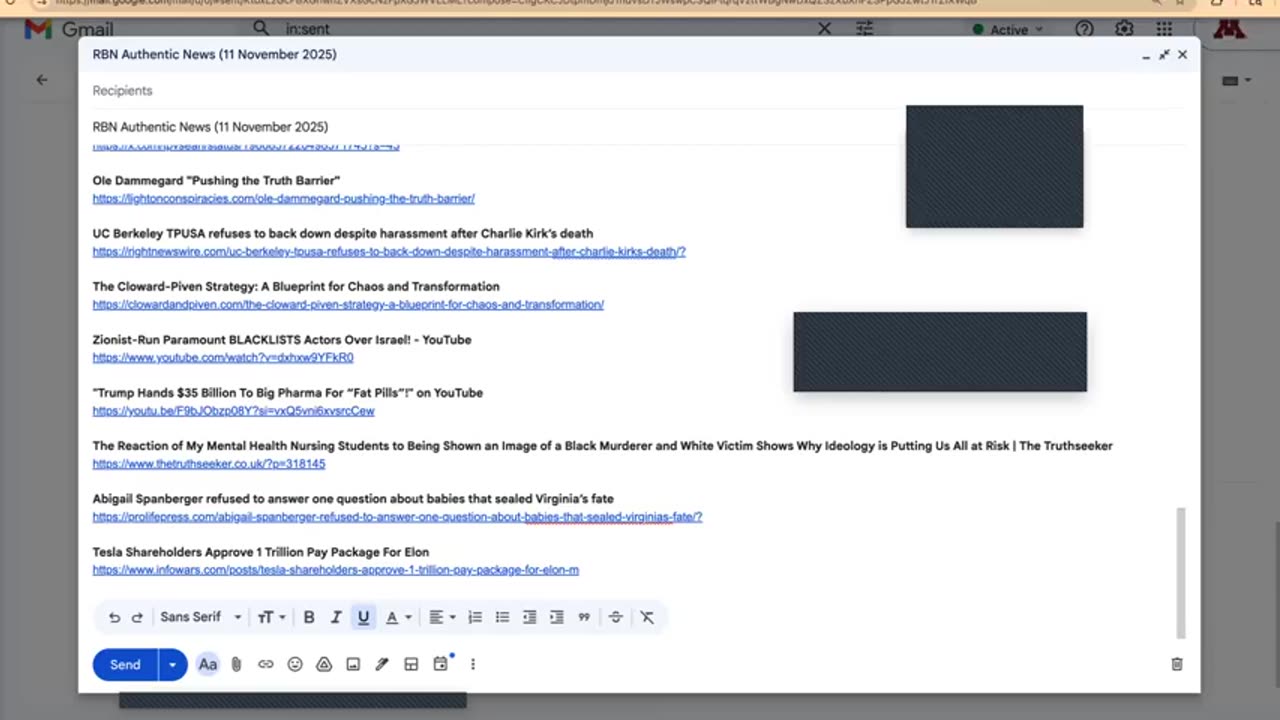Open the text alignment dropdown
Image resolution: width=1280 pixels, height=720 pixels.
coord(441,618)
